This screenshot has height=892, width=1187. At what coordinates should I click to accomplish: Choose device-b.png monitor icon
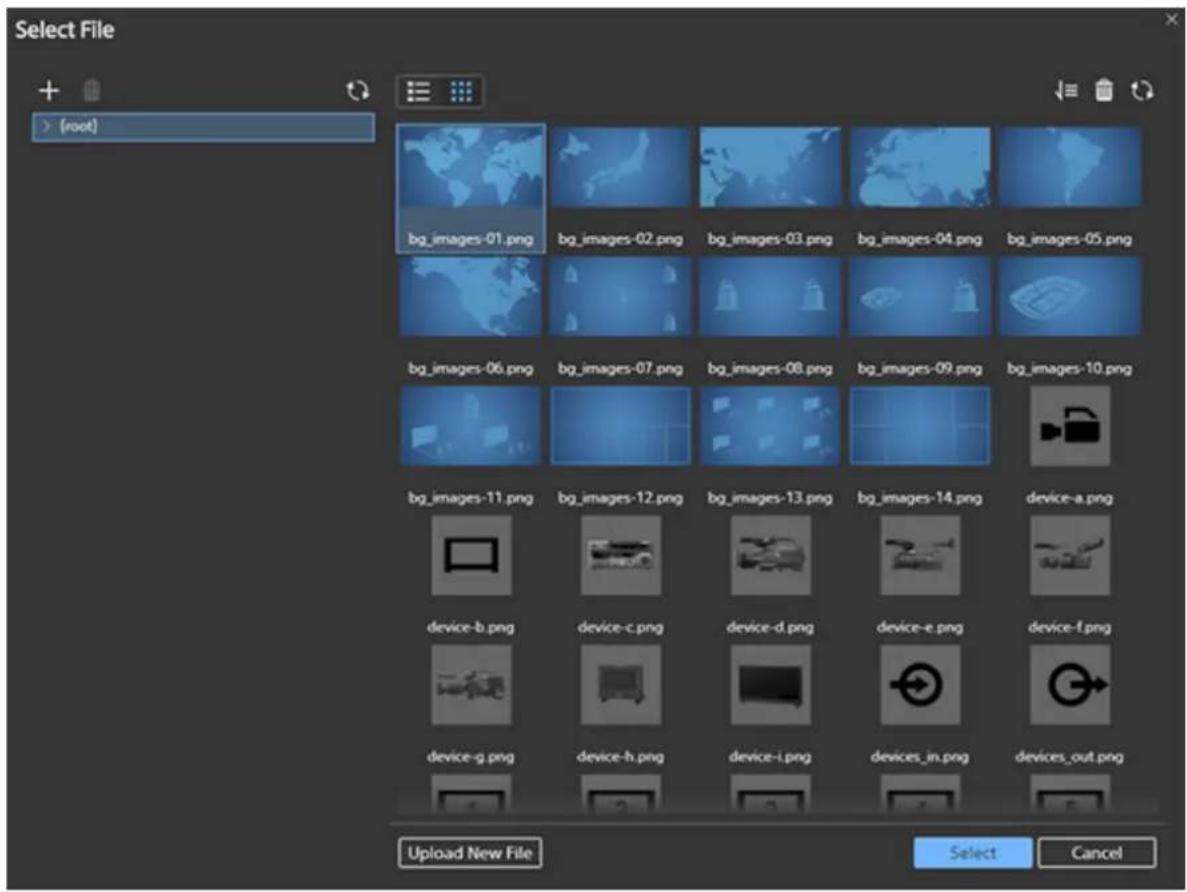pyautogui.click(x=471, y=555)
